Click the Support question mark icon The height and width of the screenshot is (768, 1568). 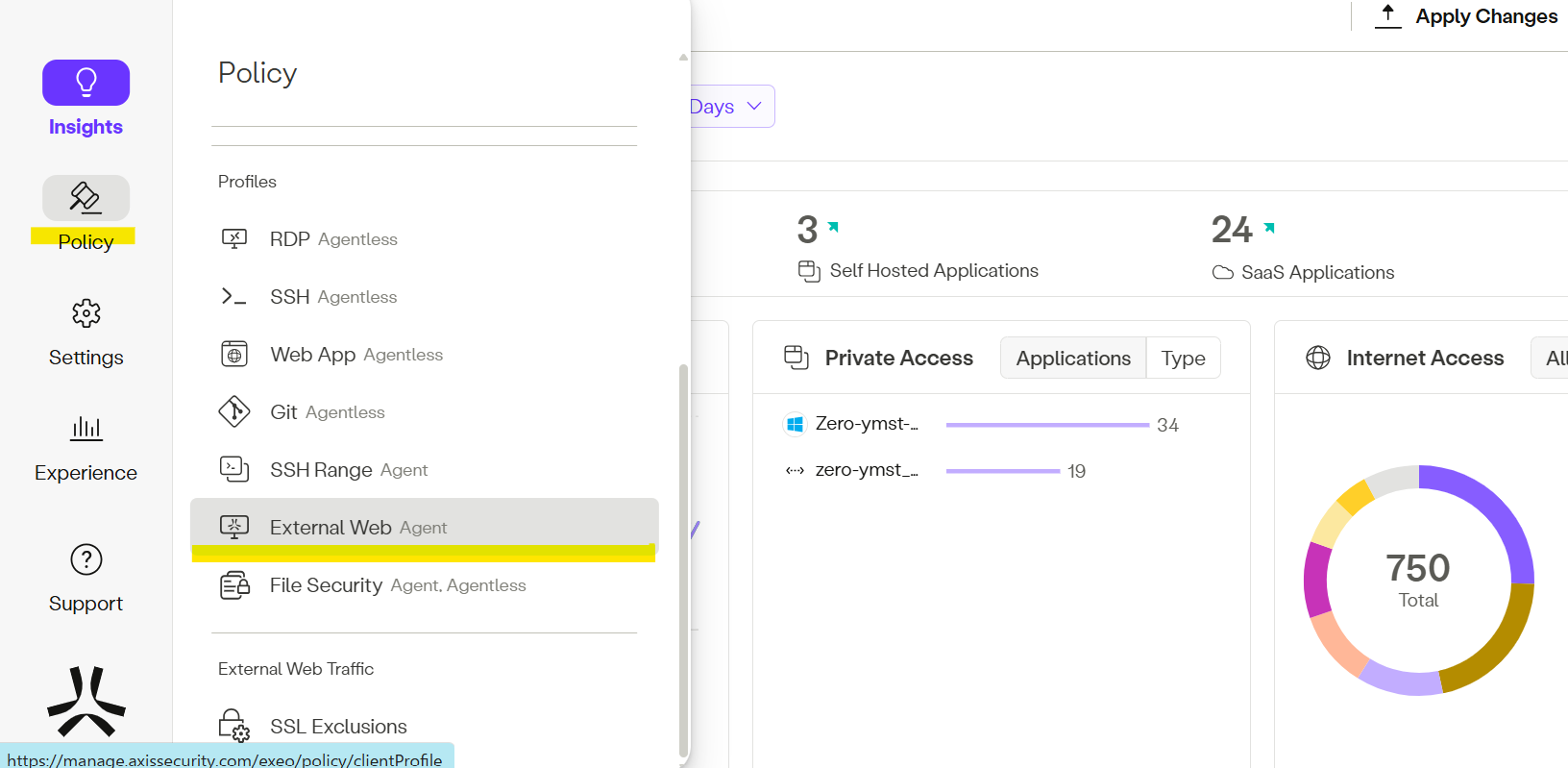86,559
